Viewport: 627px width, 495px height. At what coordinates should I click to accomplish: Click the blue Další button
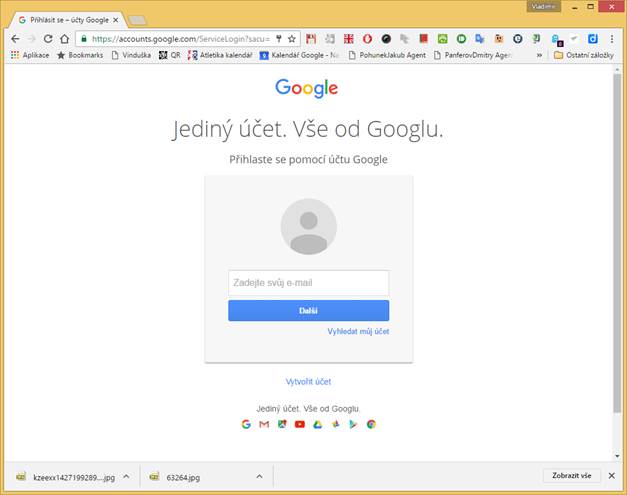tap(308, 311)
